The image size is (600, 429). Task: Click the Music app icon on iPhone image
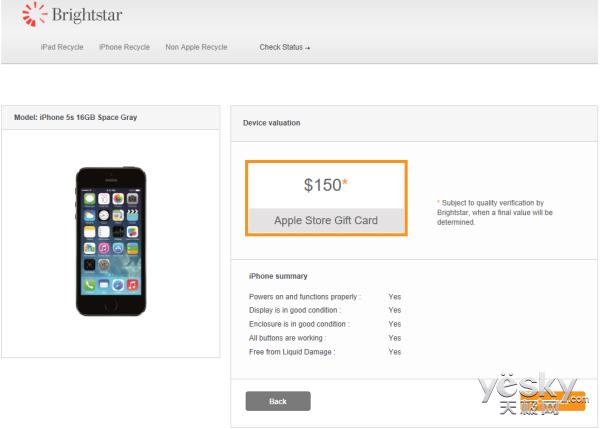tap(132, 285)
